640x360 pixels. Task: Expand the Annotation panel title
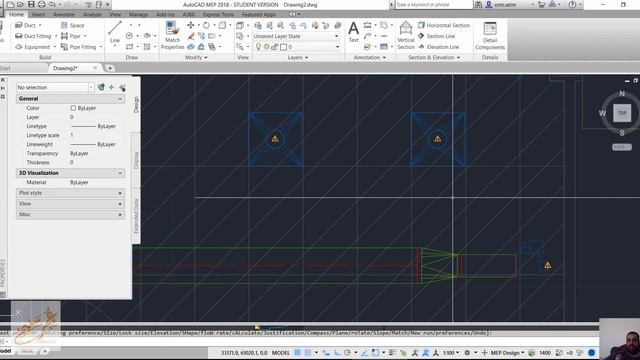tap(369, 58)
